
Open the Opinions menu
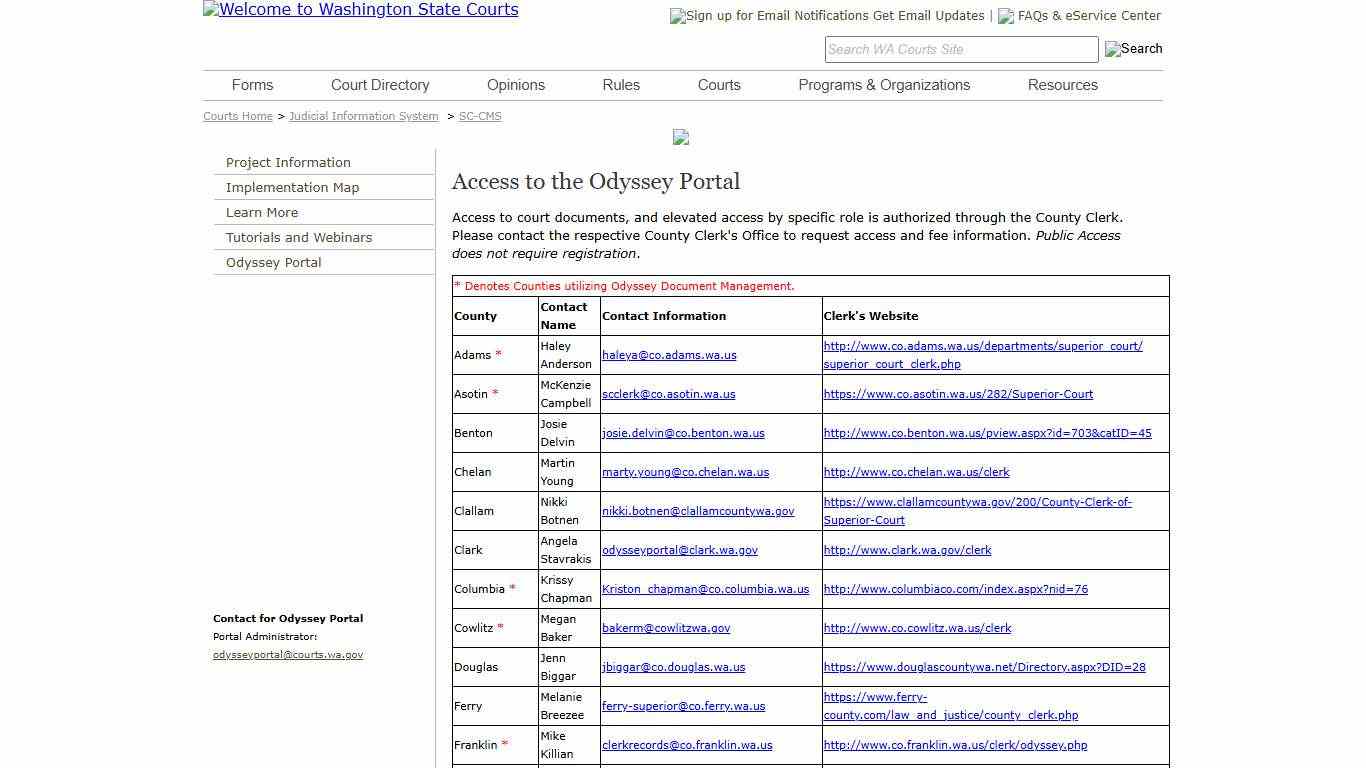coord(516,85)
